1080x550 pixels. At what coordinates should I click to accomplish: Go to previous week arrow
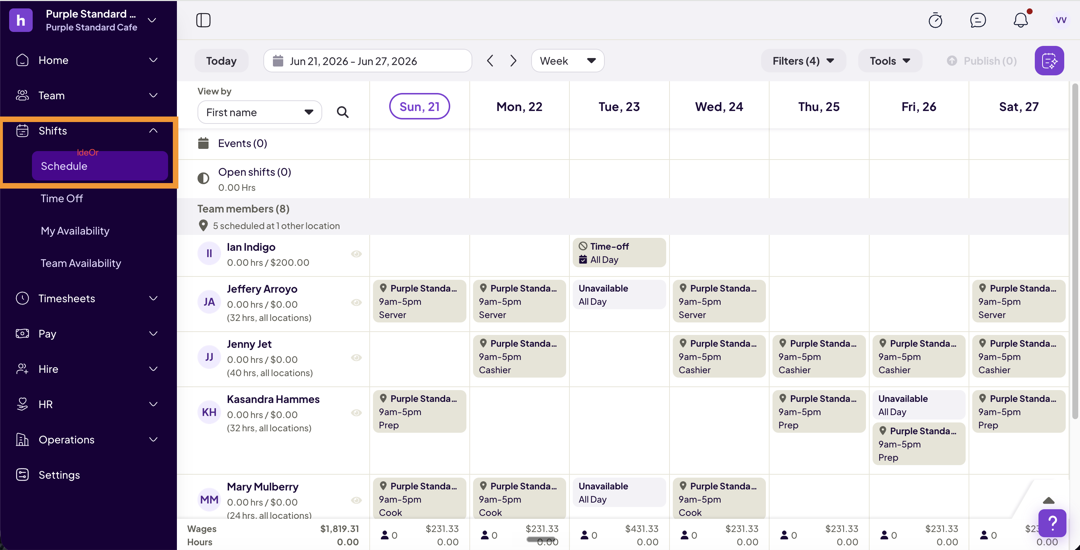pos(490,61)
